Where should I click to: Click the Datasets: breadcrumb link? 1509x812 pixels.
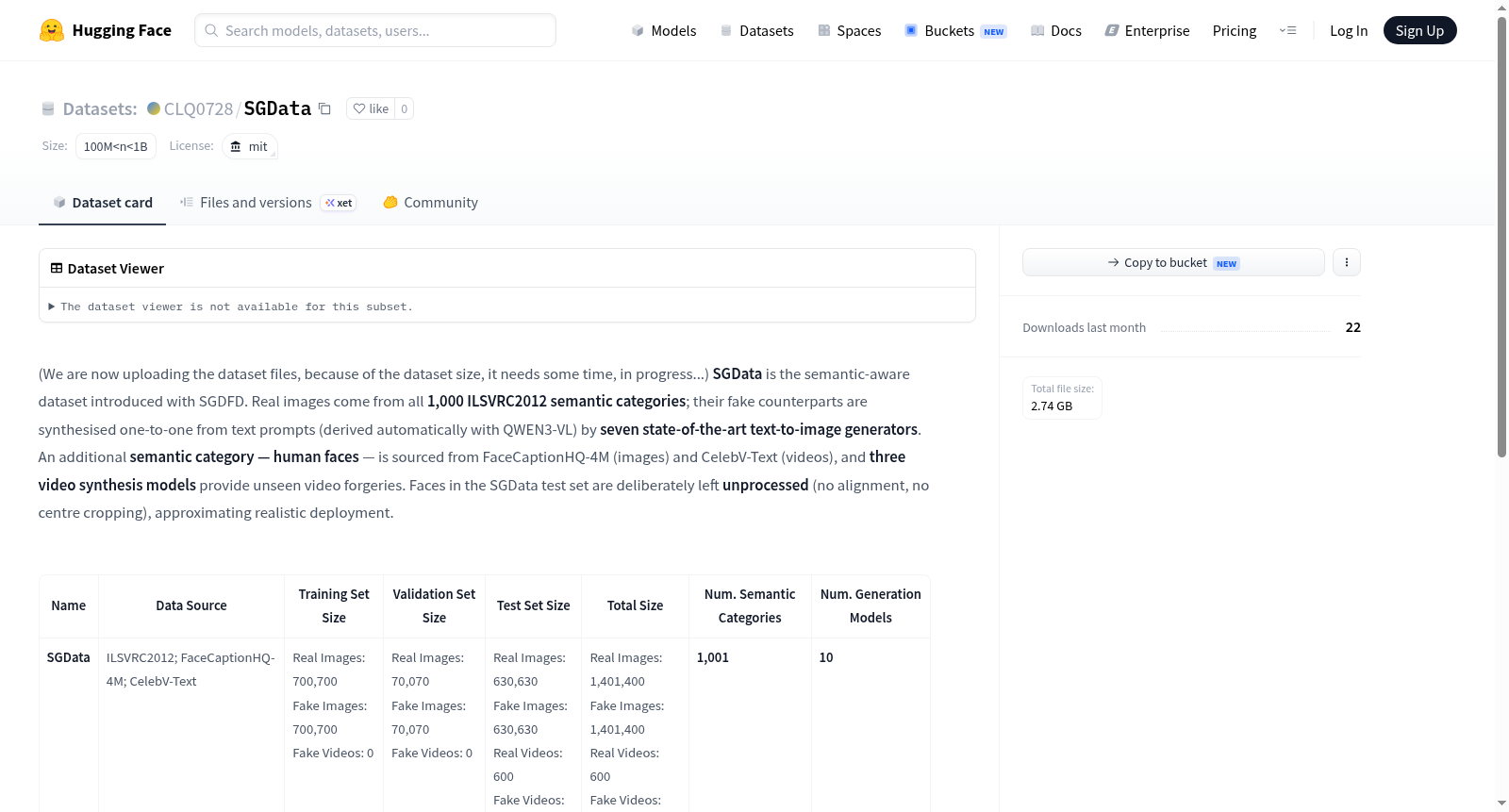[100, 108]
